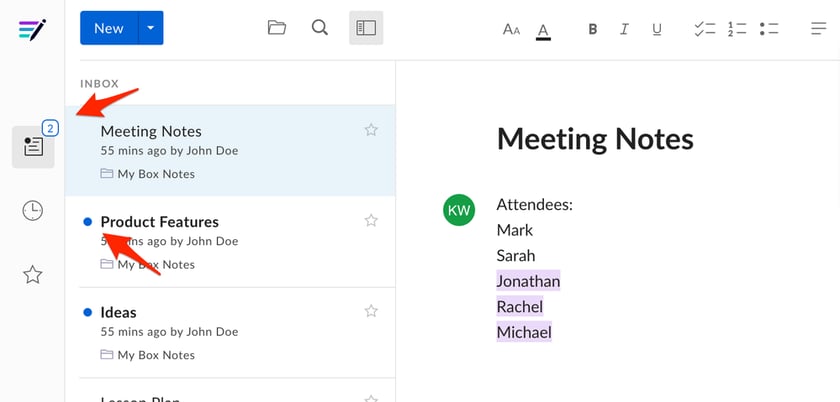Open the Recents clock sidebar icon
The height and width of the screenshot is (402, 840).
33,211
